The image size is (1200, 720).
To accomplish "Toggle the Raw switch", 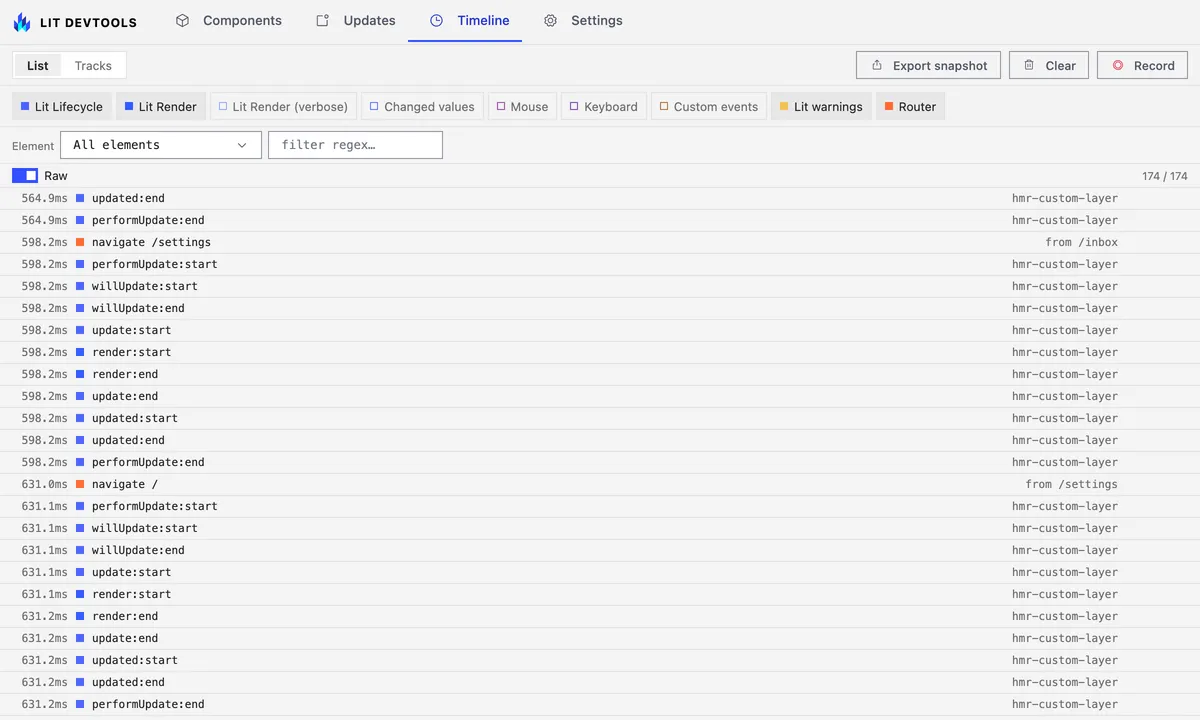I will 25,176.
